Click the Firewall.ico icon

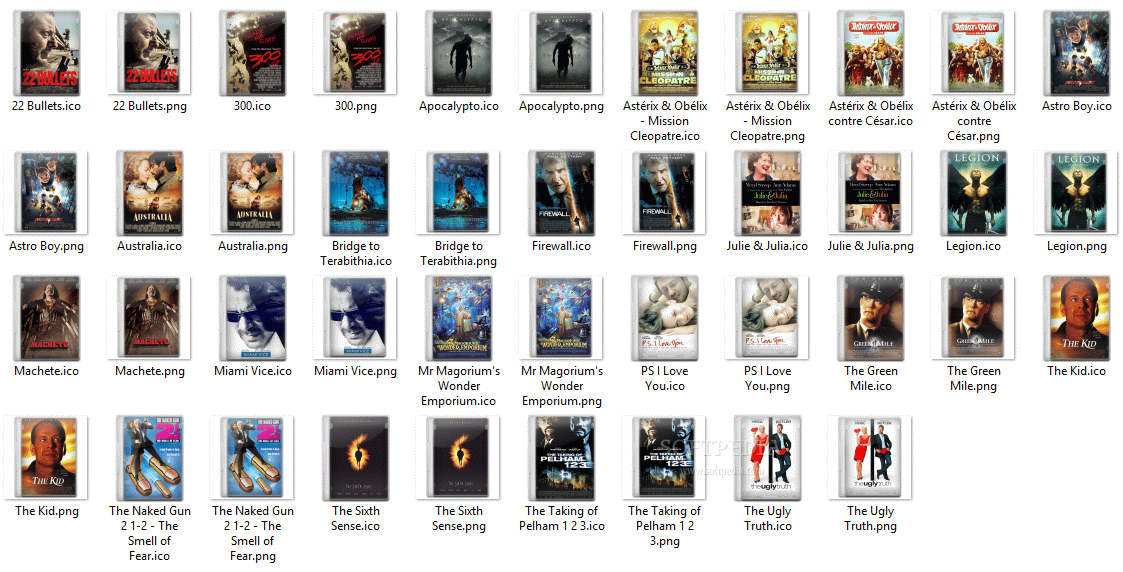tap(562, 193)
